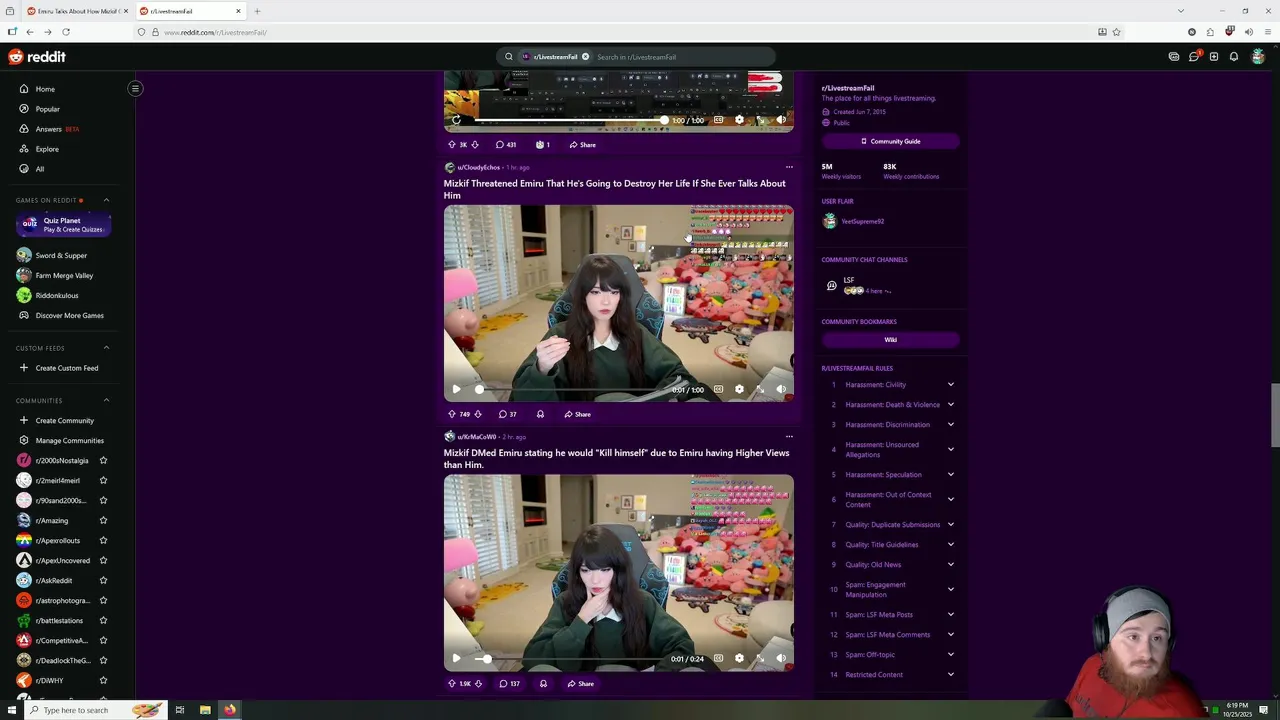The image size is (1280, 720).
Task: Collapse the Communities section
Action: 106,400
